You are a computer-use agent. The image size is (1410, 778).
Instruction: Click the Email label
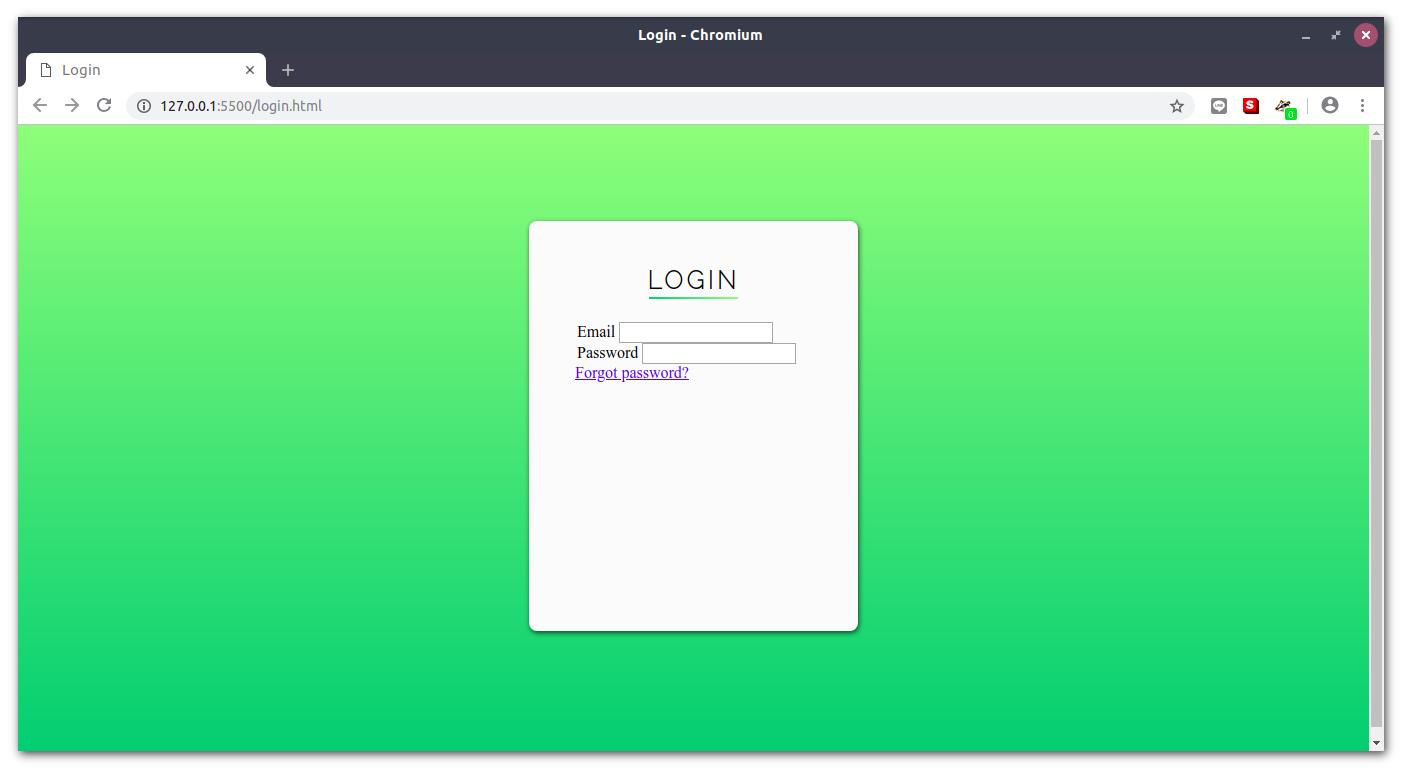(x=596, y=332)
